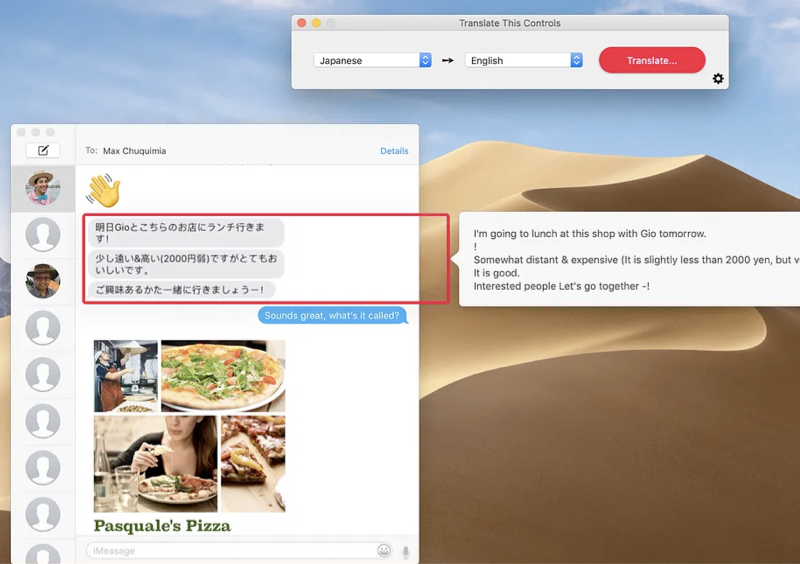Click the Pasquale's Pizza title text
The height and width of the screenshot is (564, 800).
[162, 526]
